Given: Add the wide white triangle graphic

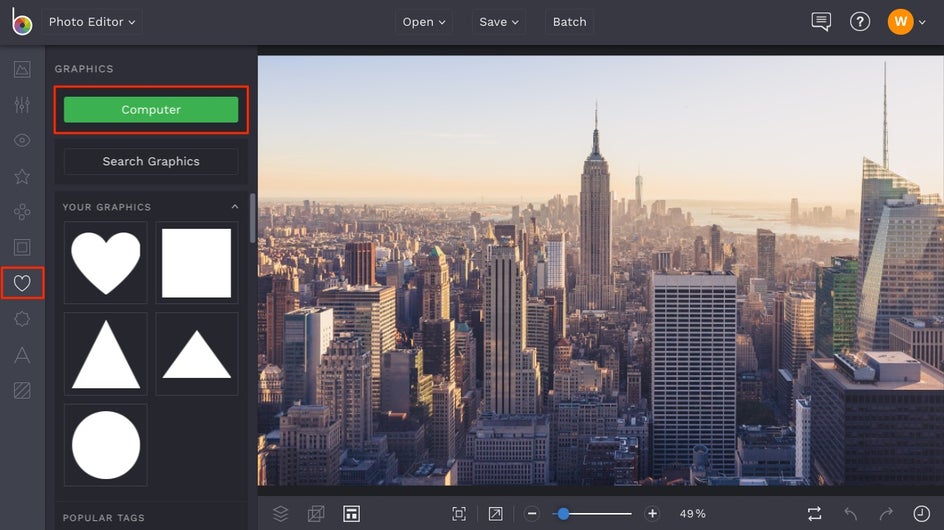Looking at the screenshot, I should pyautogui.click(x=197, y=354).
